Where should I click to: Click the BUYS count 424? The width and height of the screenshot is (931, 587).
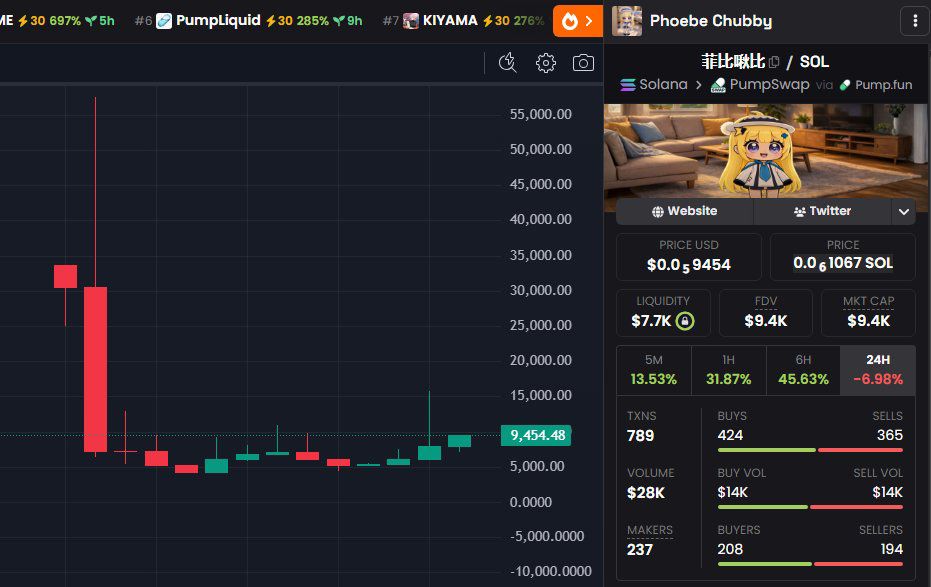730,435
